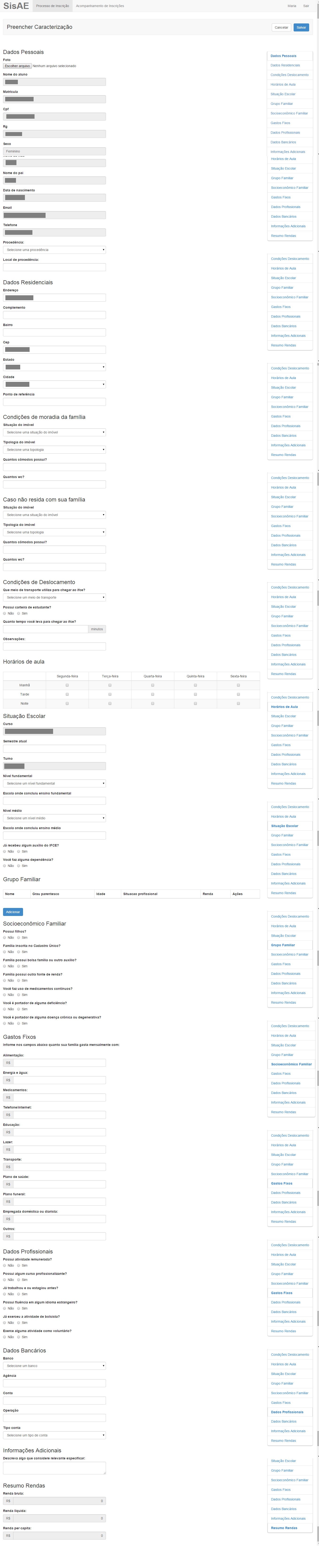
Task: Open Tipologia do imóvel dropdown under moradia da família
Action: click(54, 450)
